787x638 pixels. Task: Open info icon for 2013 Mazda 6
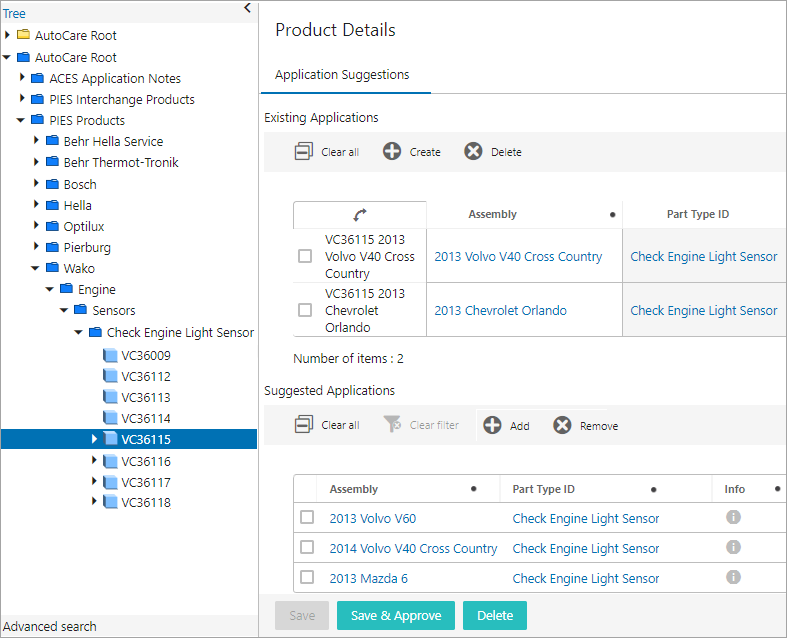(733, 577)
